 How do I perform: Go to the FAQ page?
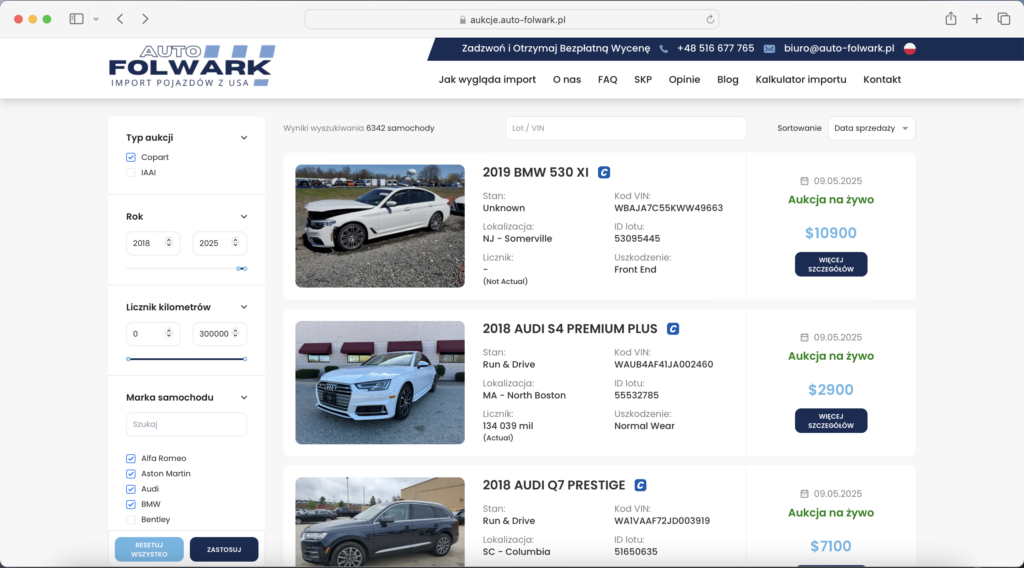pyautogui.click(x=607, y=79)
